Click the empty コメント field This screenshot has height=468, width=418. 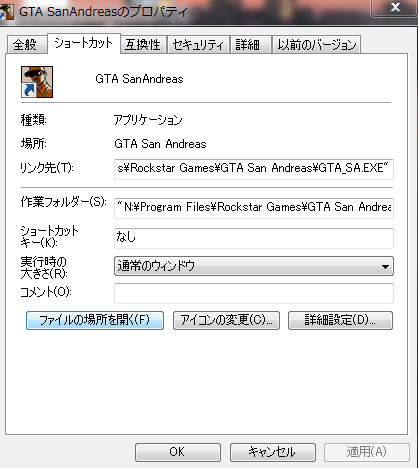(x=254, y=293)
